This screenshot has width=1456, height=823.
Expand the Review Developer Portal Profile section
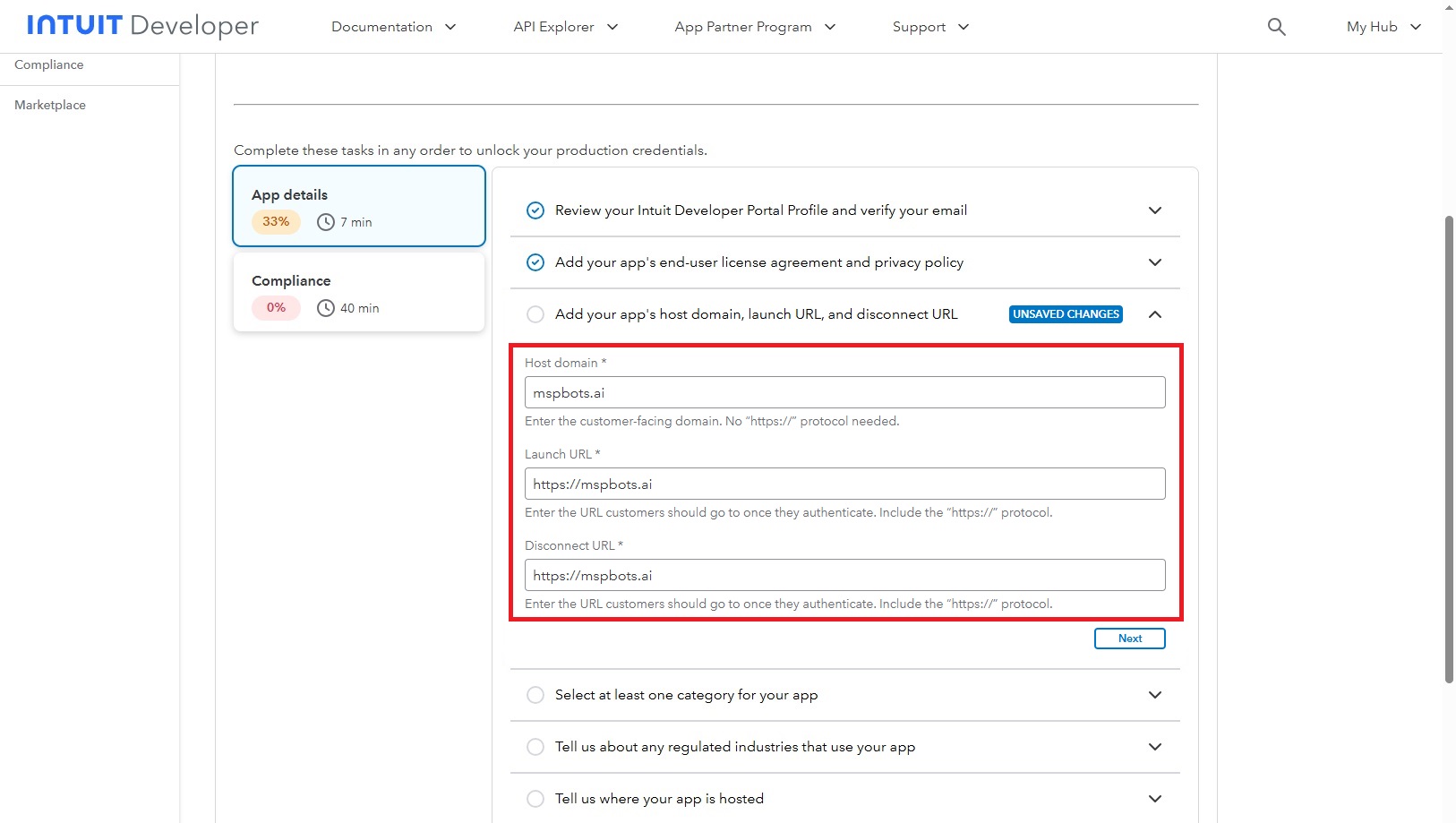click(x=1154, y=210)
